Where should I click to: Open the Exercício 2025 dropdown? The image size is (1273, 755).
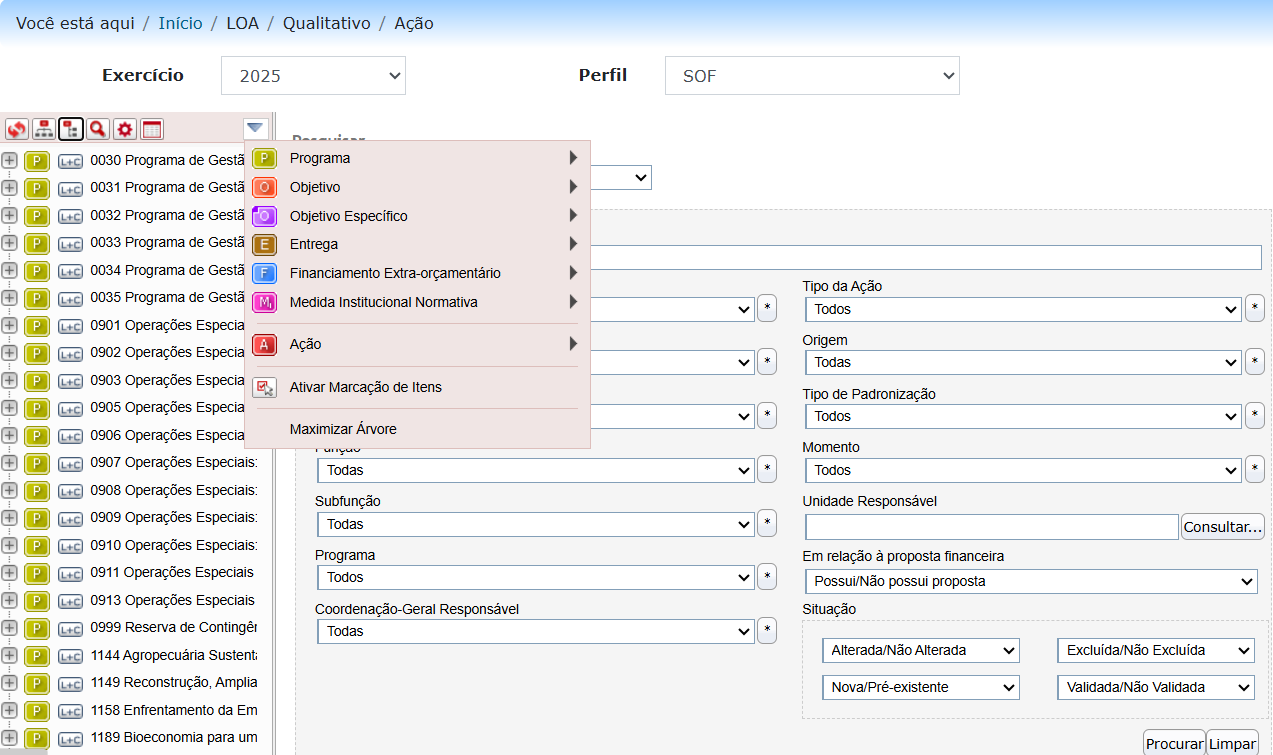[x=313, y=76]
